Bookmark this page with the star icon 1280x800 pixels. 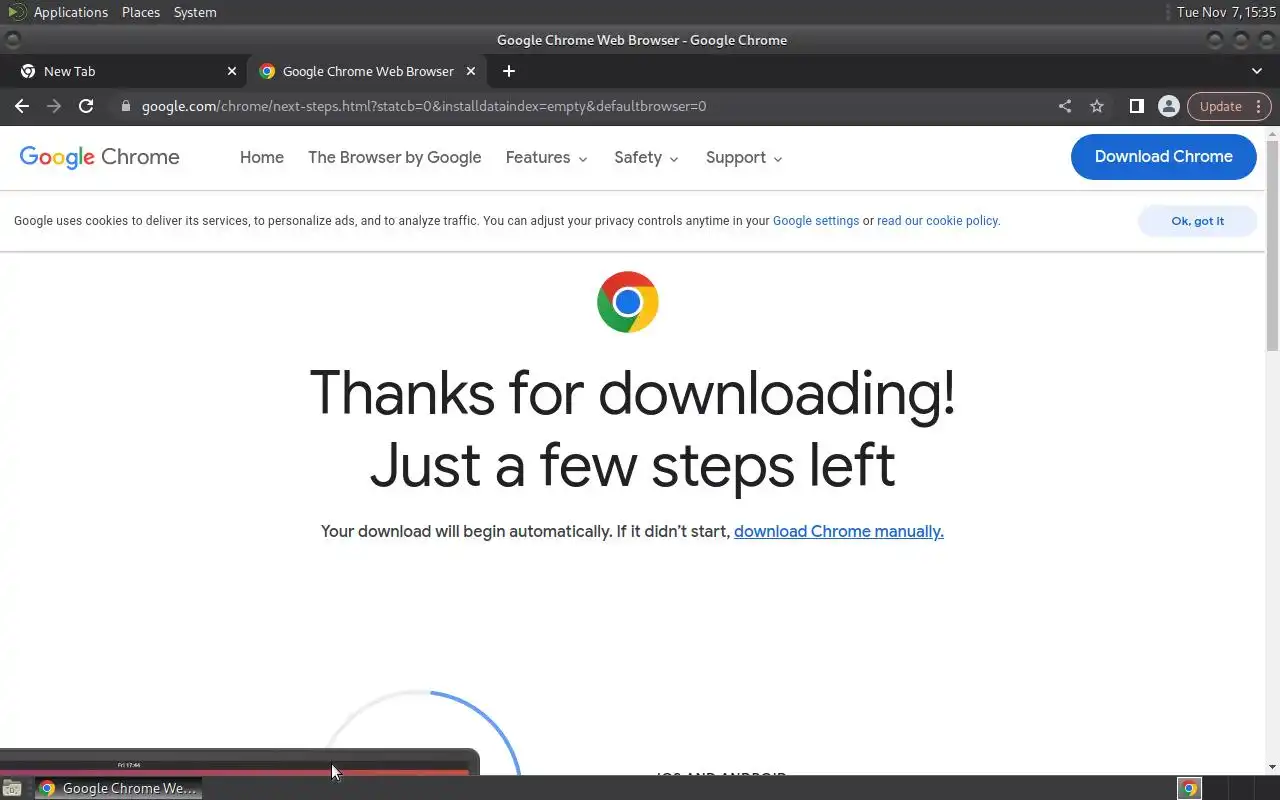1097,106
